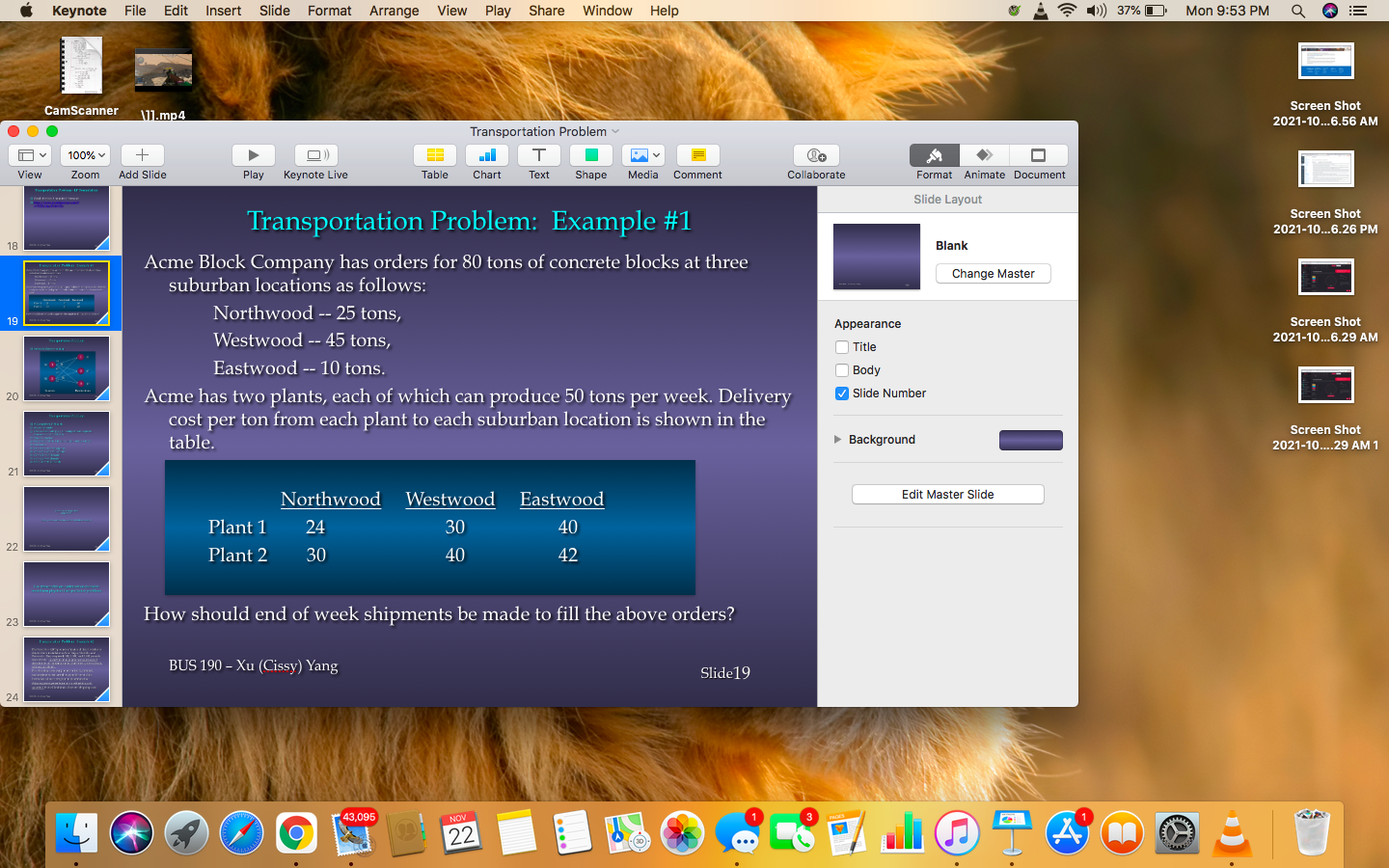The image size is (1389, 868).
Task: Start the Collaborate sharing panel
Action: tap(816, 160)
